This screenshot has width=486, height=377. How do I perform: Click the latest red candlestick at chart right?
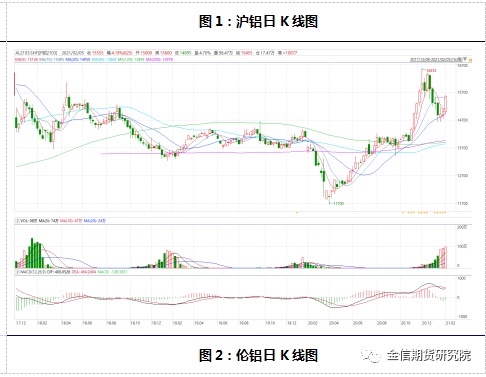[x=446, y=104]
